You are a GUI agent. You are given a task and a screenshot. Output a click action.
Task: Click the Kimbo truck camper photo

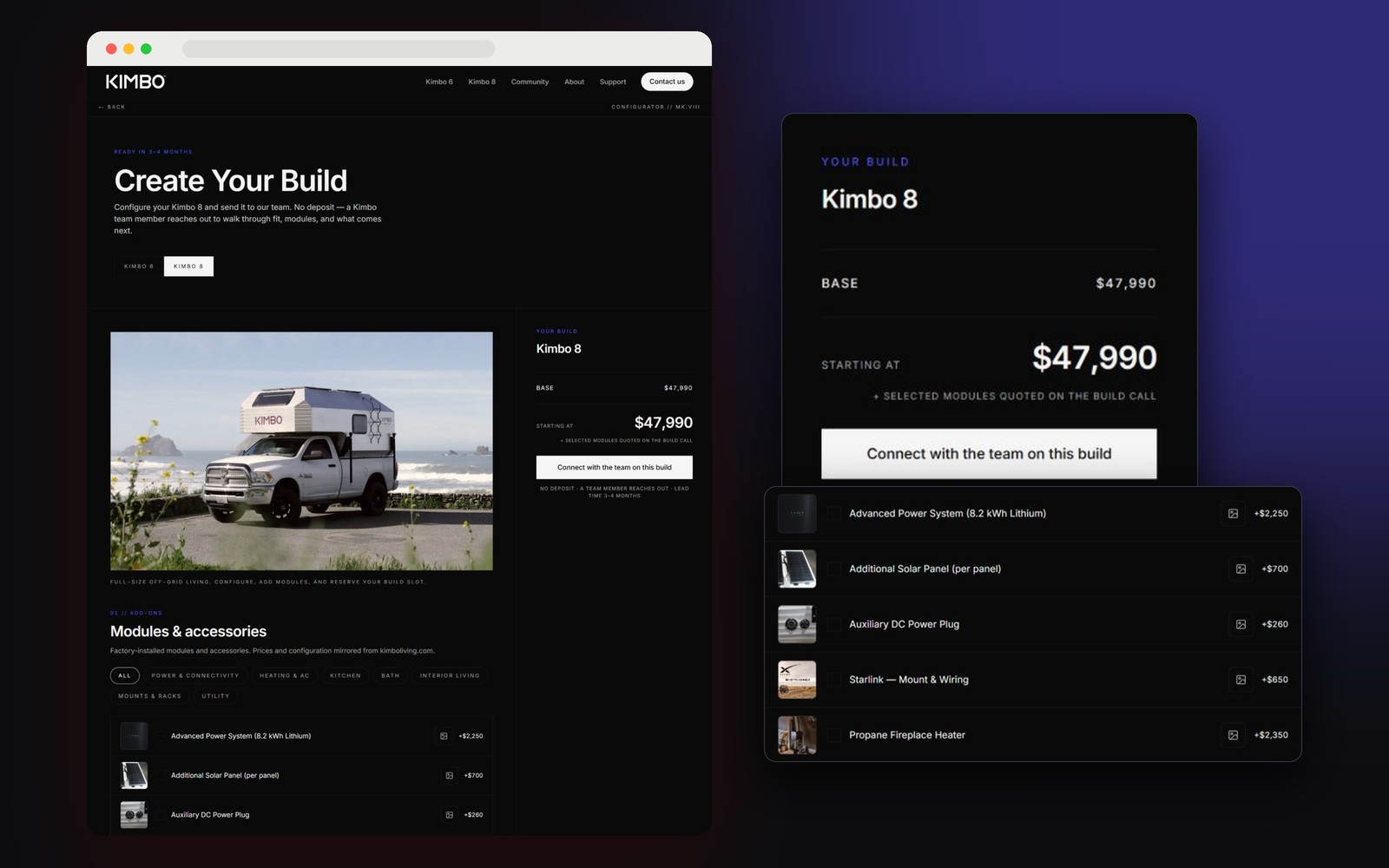point(301,451)
